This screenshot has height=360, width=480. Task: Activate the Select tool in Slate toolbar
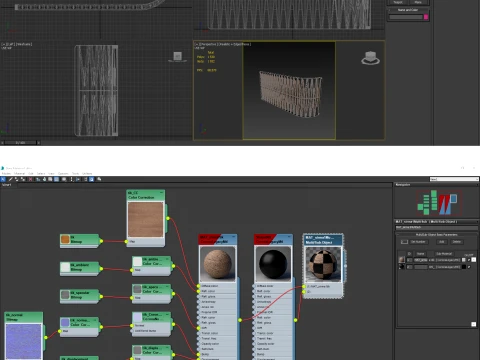(x=3, y=179)
